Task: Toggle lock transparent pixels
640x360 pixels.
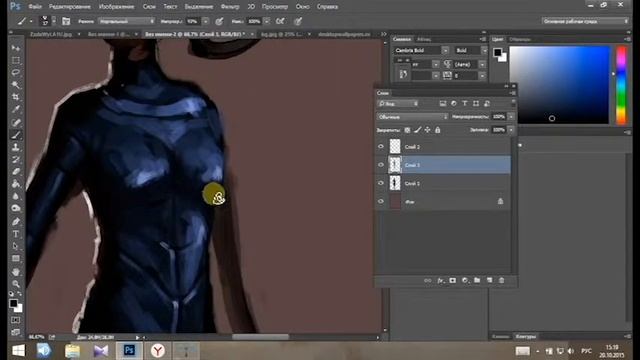Action: click(x=407, y=130)
